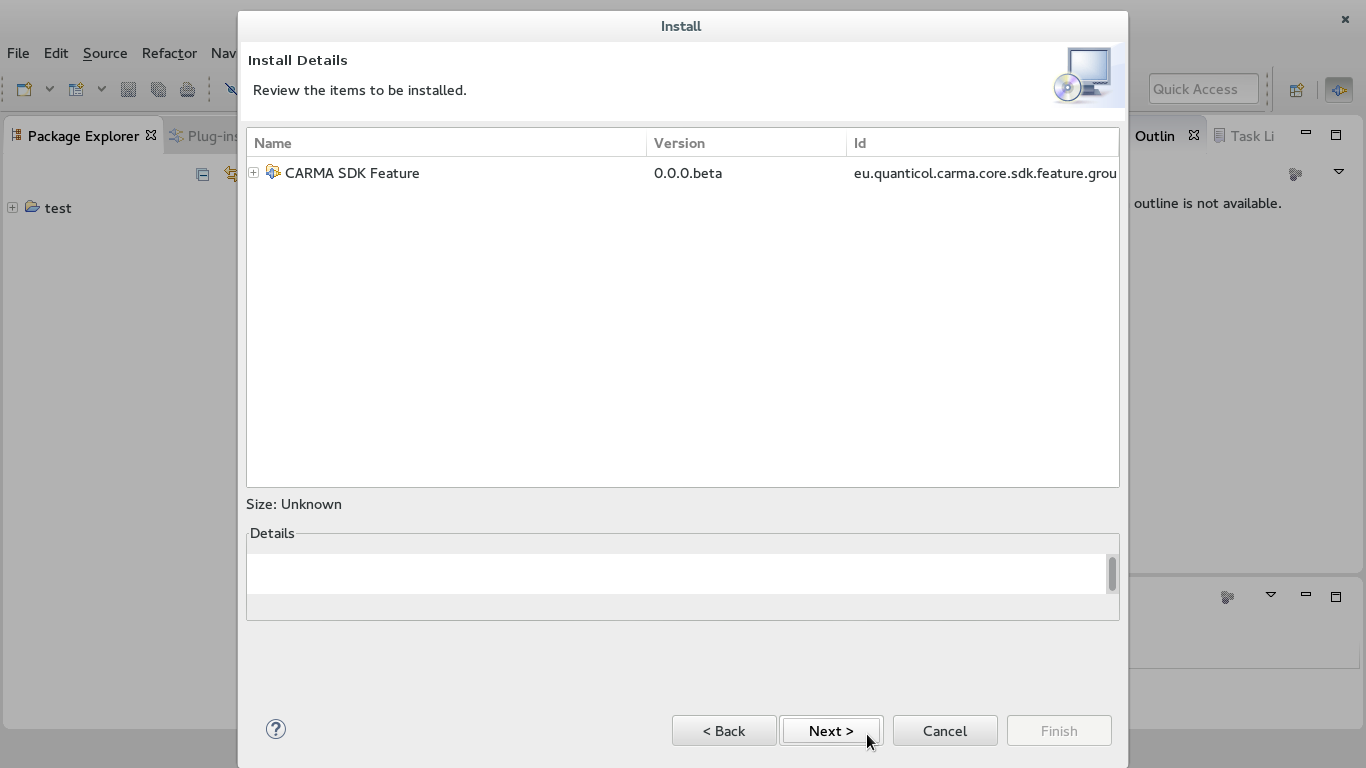Click the CARMA SDK Feature icon
The height and width of the screenshot is (768, 1366).
click(x=273, y=172)
